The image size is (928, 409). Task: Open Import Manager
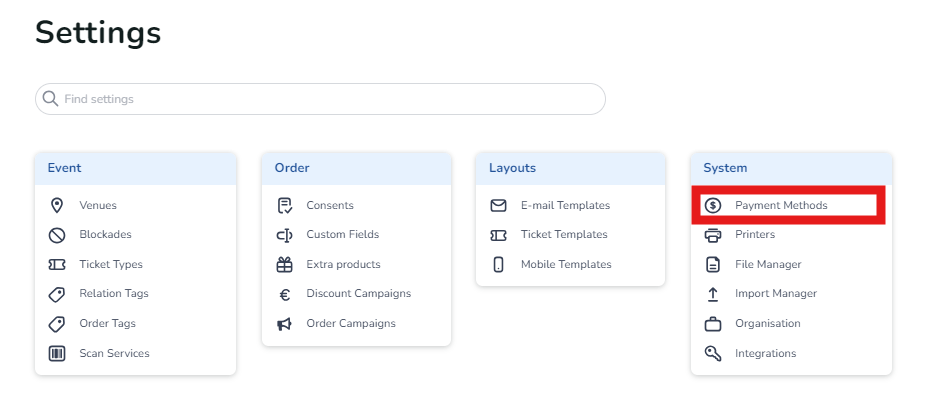pyautogui.click(x=775, y=294)
